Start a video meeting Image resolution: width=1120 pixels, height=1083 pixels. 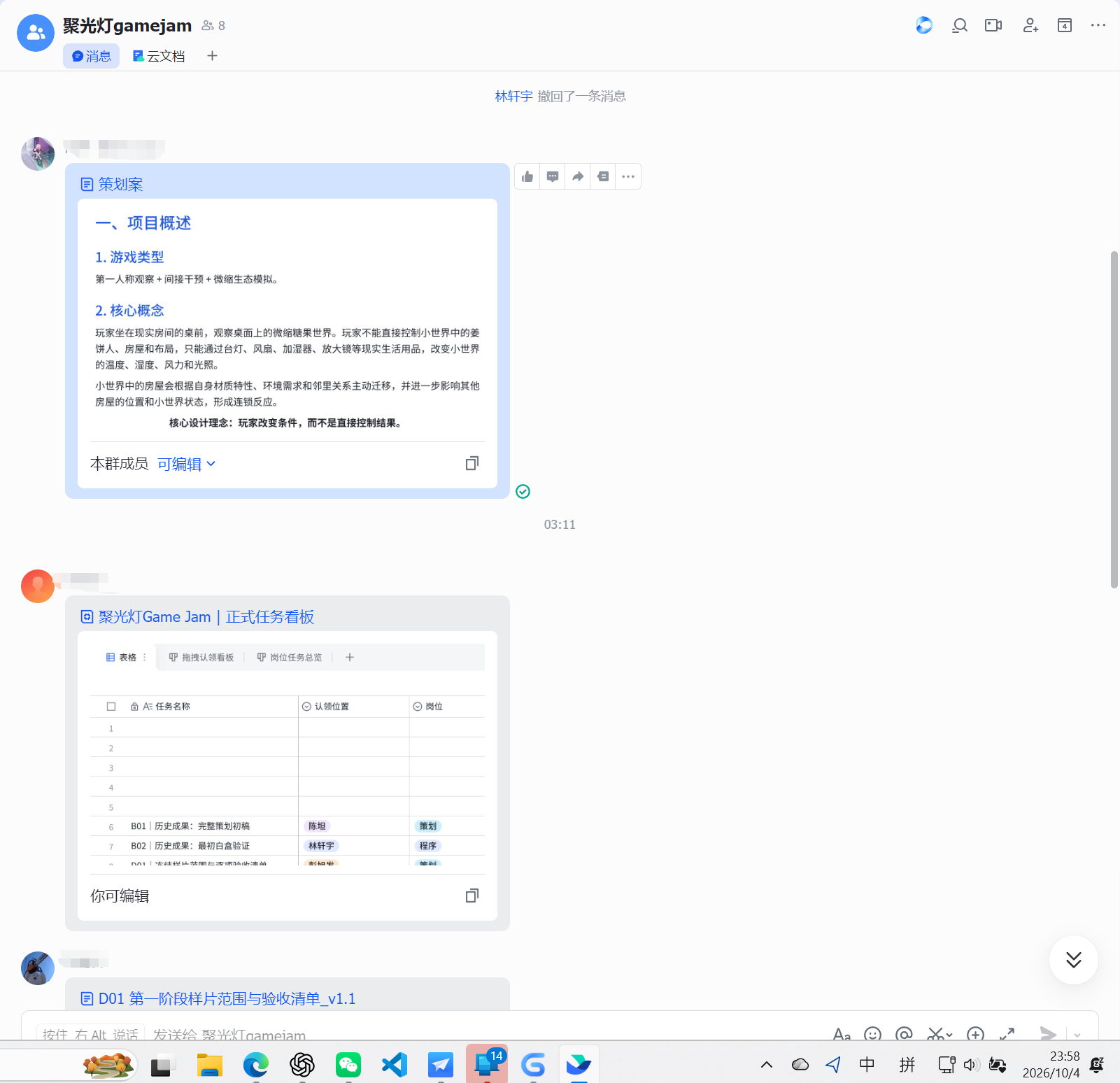click(x=993, y=26)
